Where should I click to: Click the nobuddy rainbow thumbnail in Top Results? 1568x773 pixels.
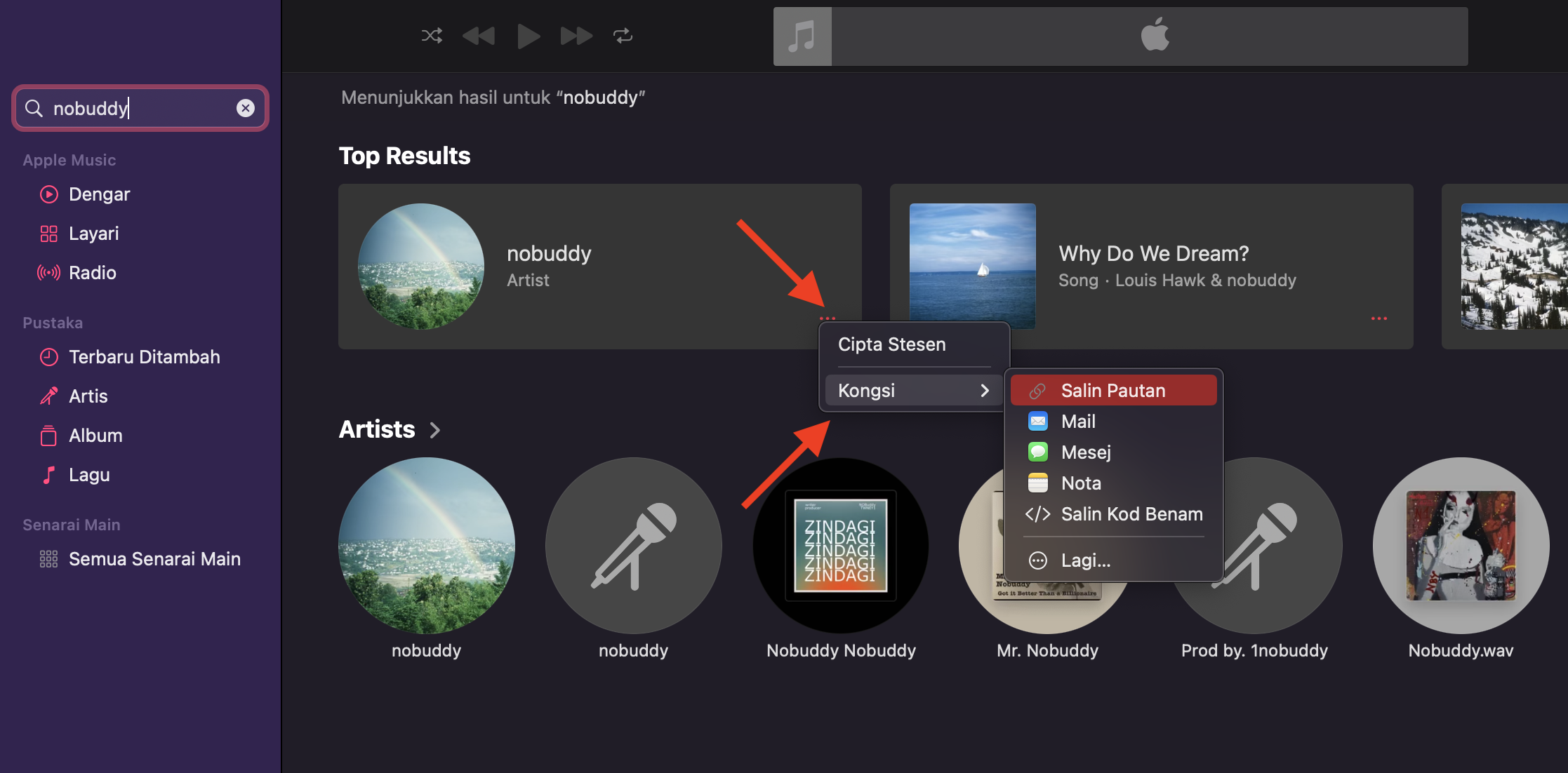421,267
